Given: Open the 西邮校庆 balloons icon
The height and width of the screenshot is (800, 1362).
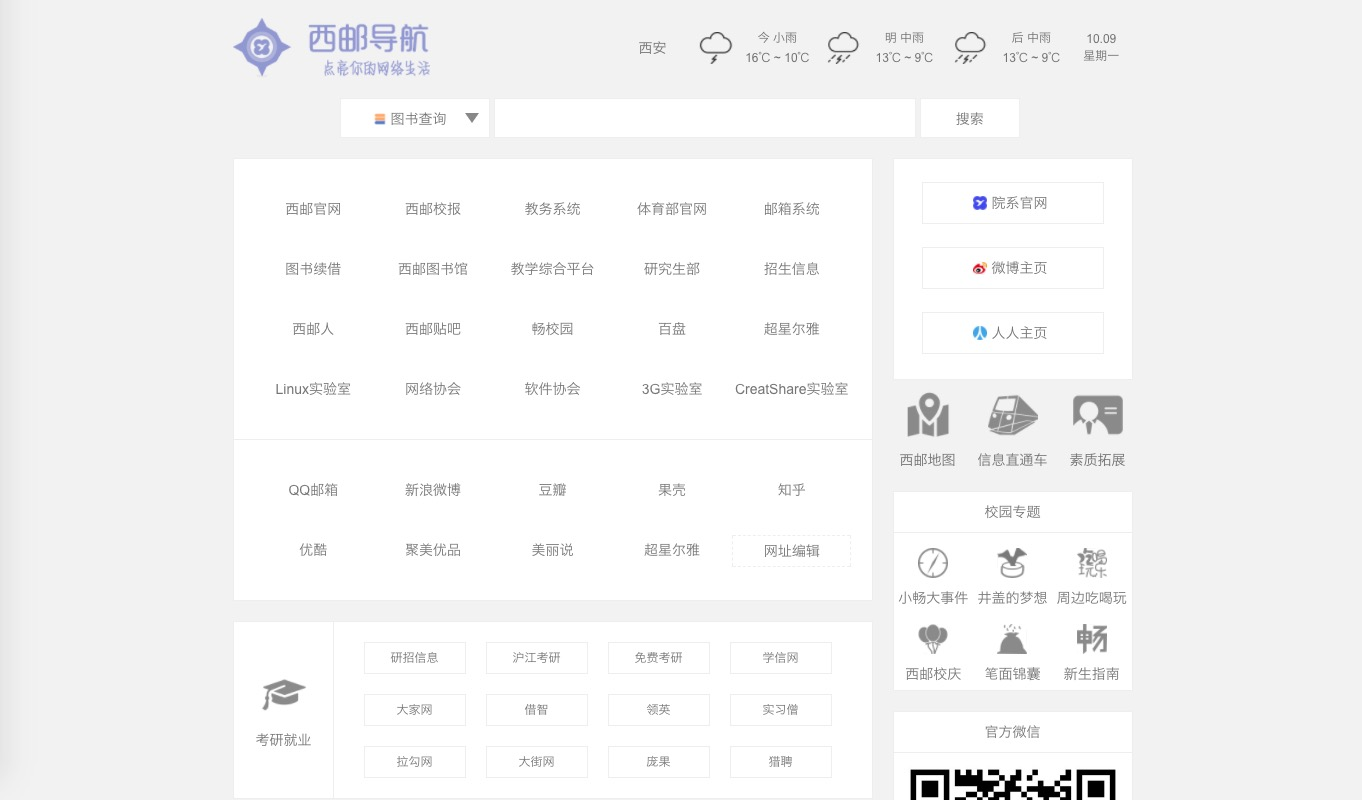Looking at the screenshot, I should point(933,639).
